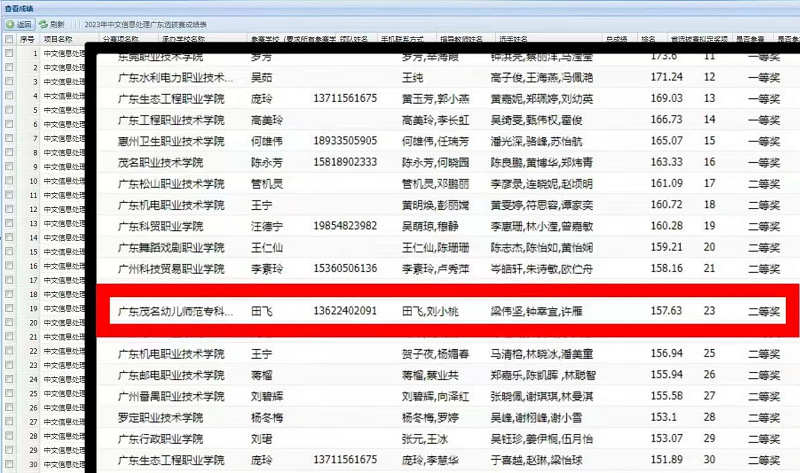Image resolution: width=800 pixels, height=473 pixels.
Task: Click instructor names 刘碧辉,向泽红
Action: 435,396
